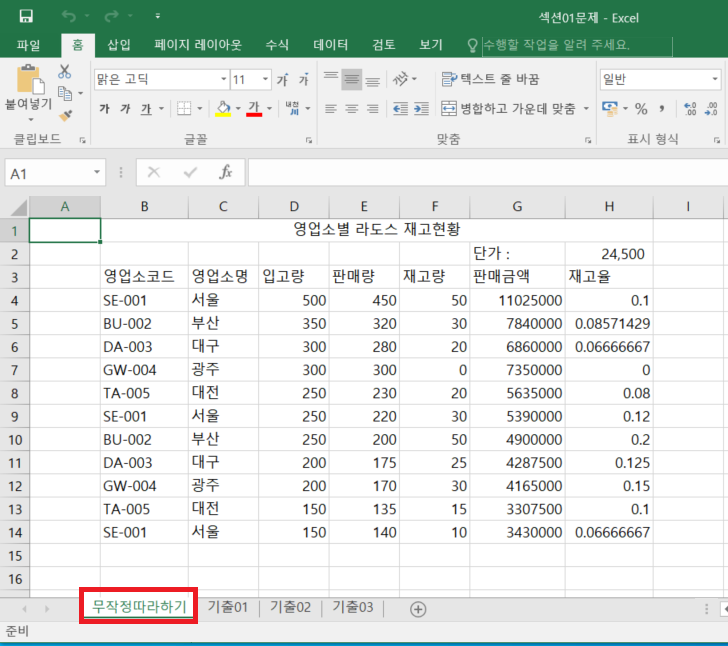Open the 삽입 ribbon tab

coord(119,45)
